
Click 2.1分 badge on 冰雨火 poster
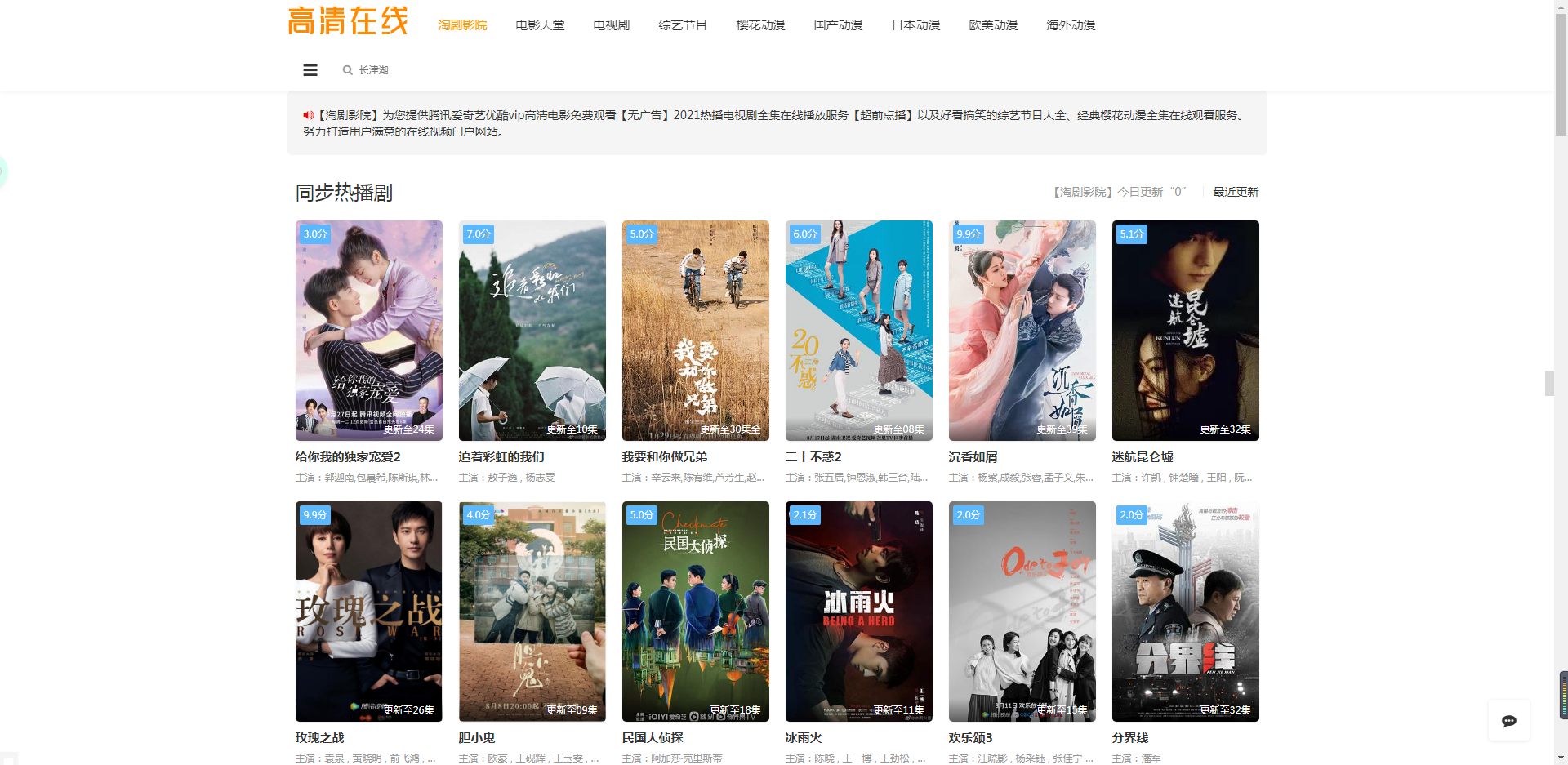click(x=804, y=515)
